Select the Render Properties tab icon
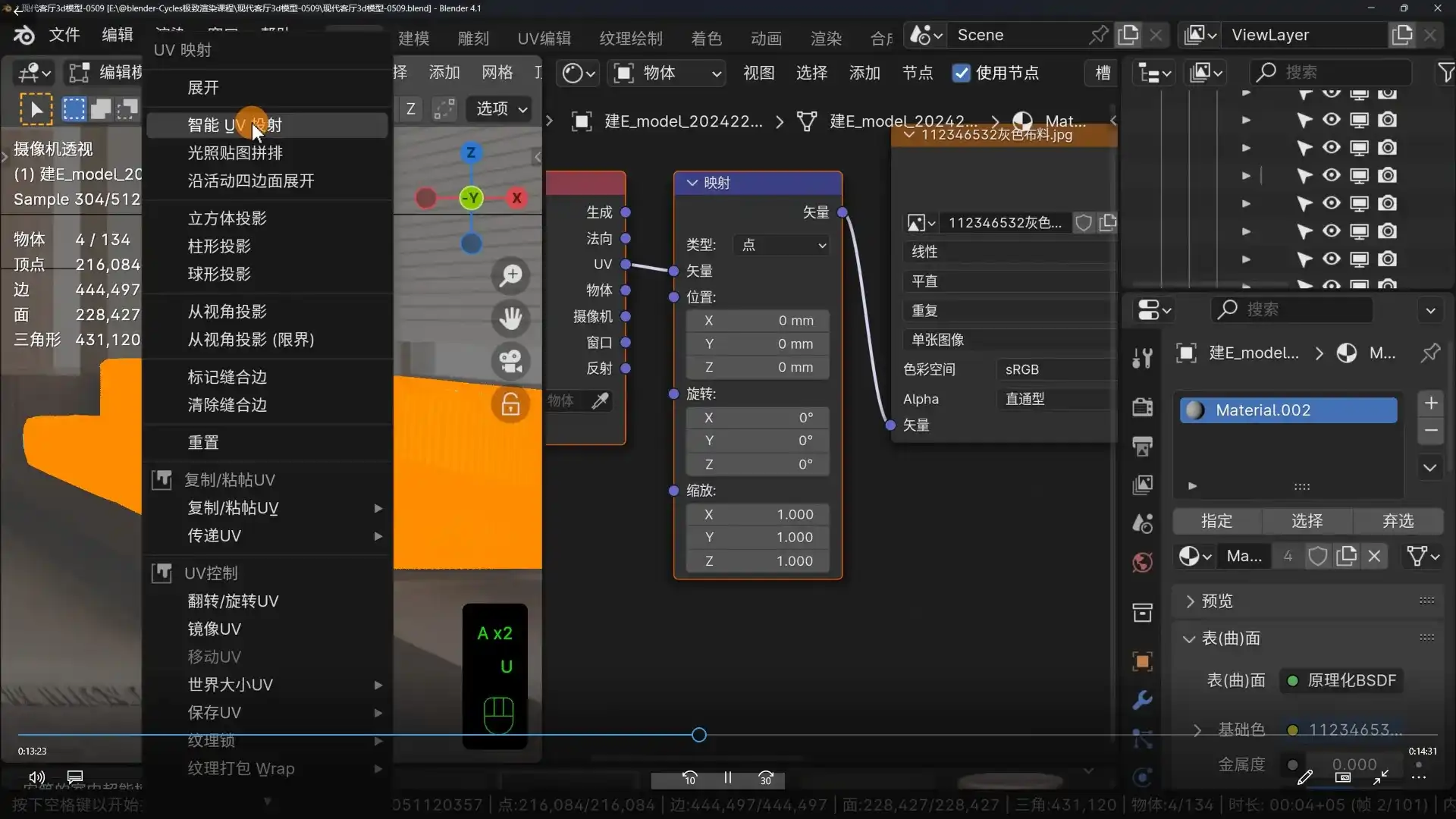This screenshot has width=1456, height=819. 1143,407
